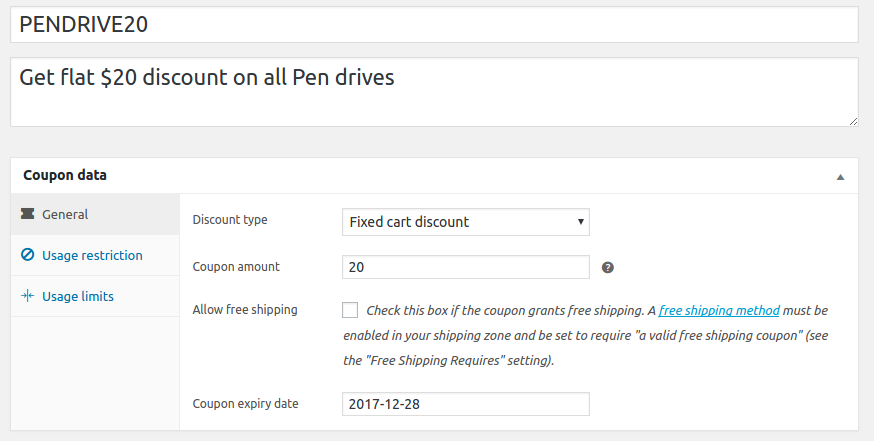
Task: Click the ban icon beside Usage restriction
Action: (x=28, y=255)
